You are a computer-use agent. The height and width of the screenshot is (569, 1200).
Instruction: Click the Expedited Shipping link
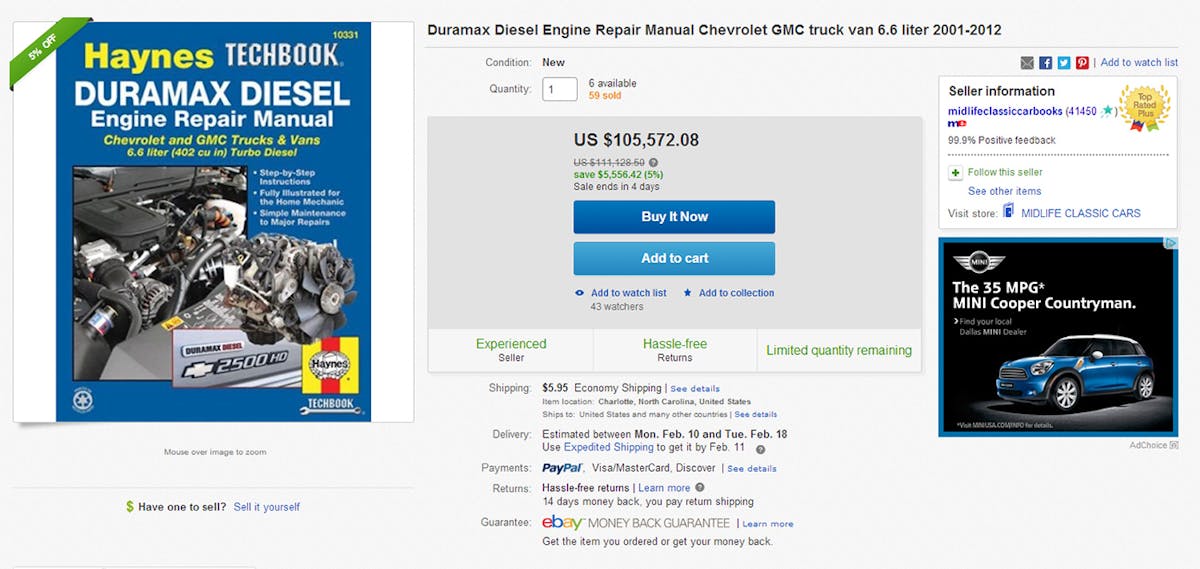click(607, 448)
